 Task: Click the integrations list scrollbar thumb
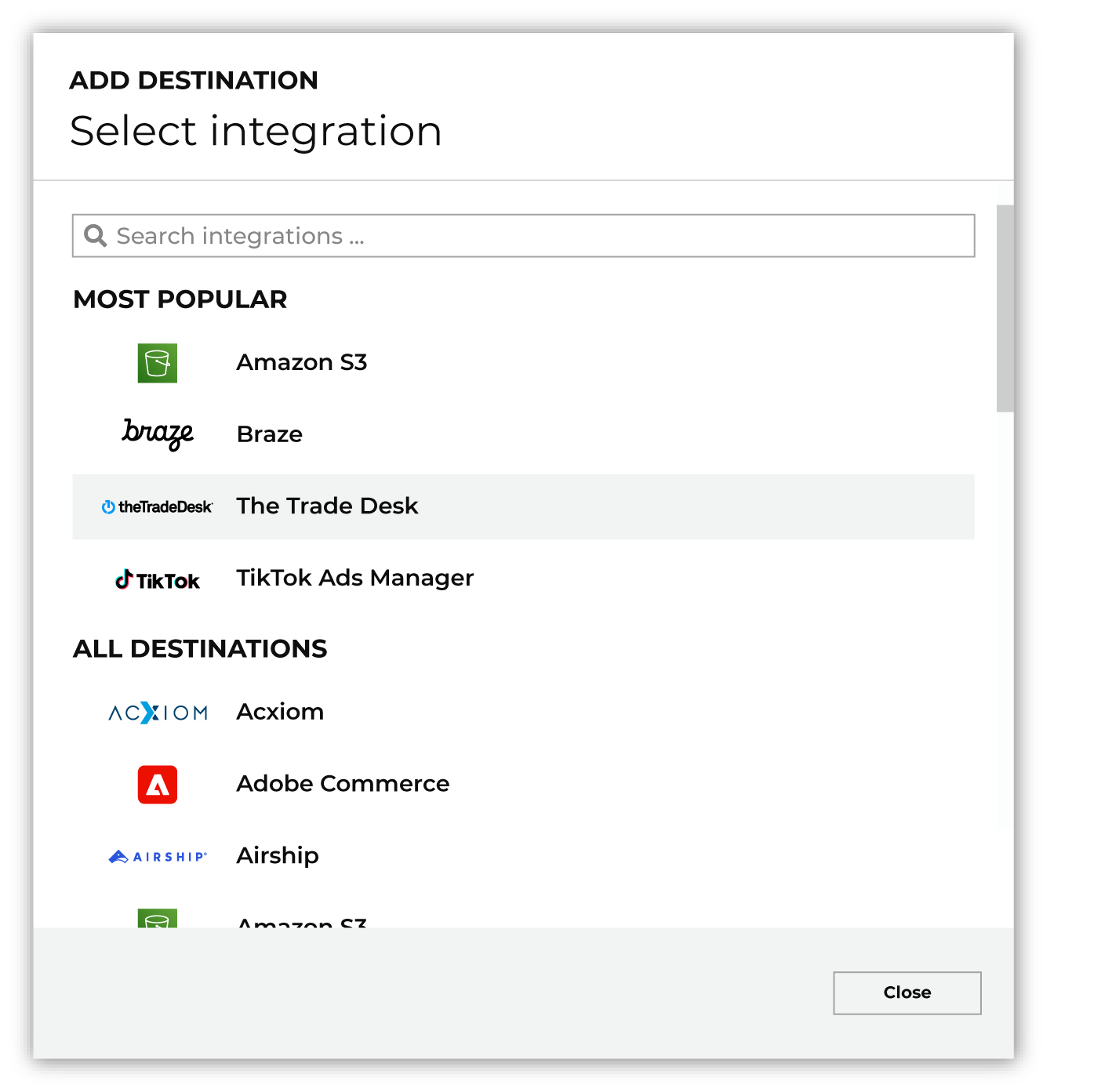(x=1005, y=308)
